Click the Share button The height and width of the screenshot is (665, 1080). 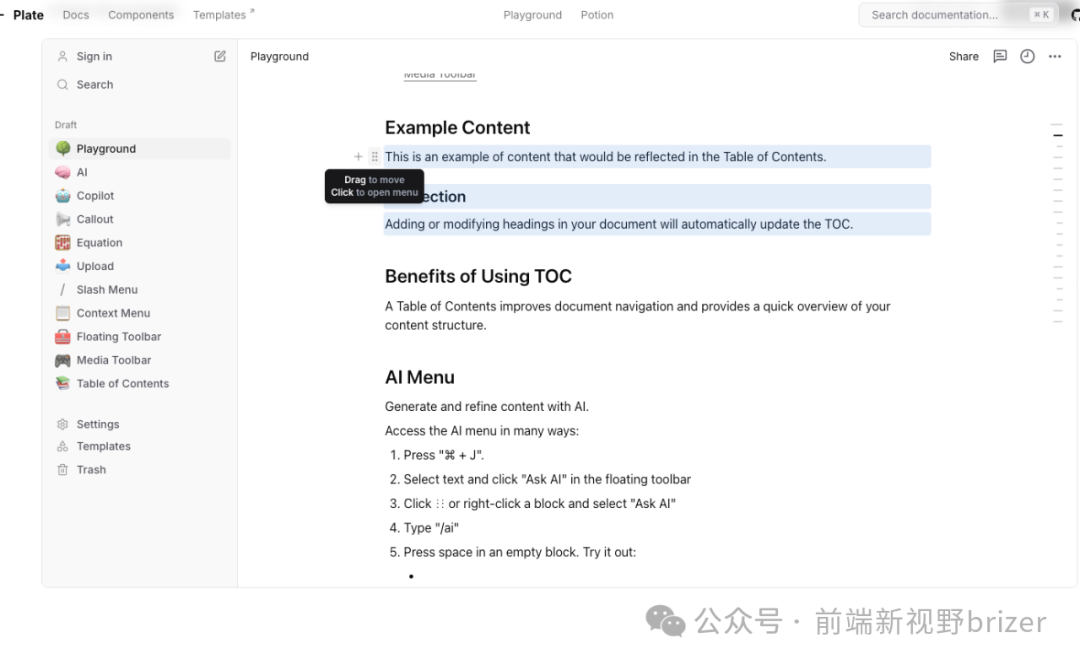pos(963,57)
